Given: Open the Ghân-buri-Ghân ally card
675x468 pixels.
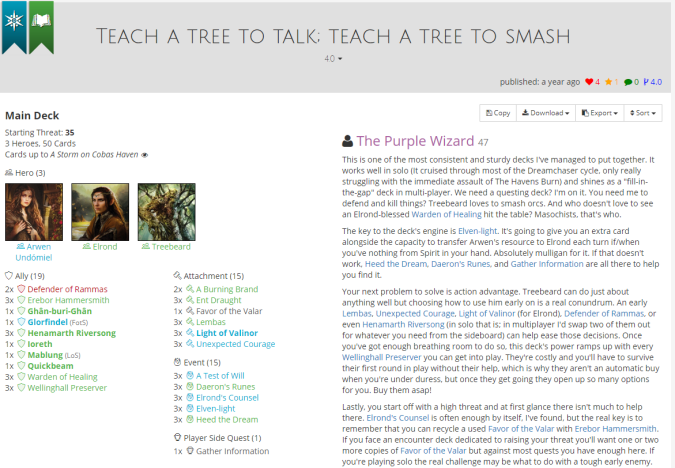Looking at the screenshot, I should click(x=59, y=311).
